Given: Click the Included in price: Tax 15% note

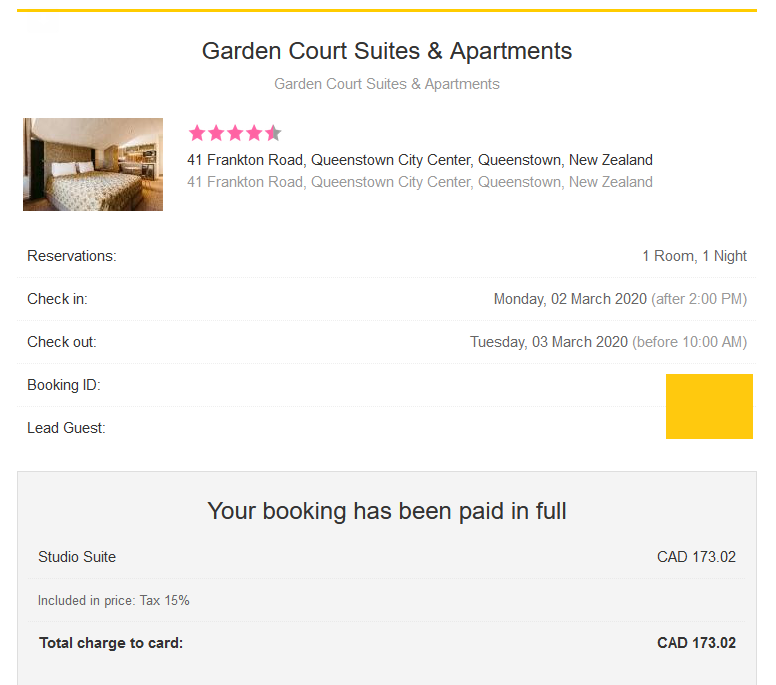Looking at the screenshot, I should pyautogui.click(x=114, y=601).
